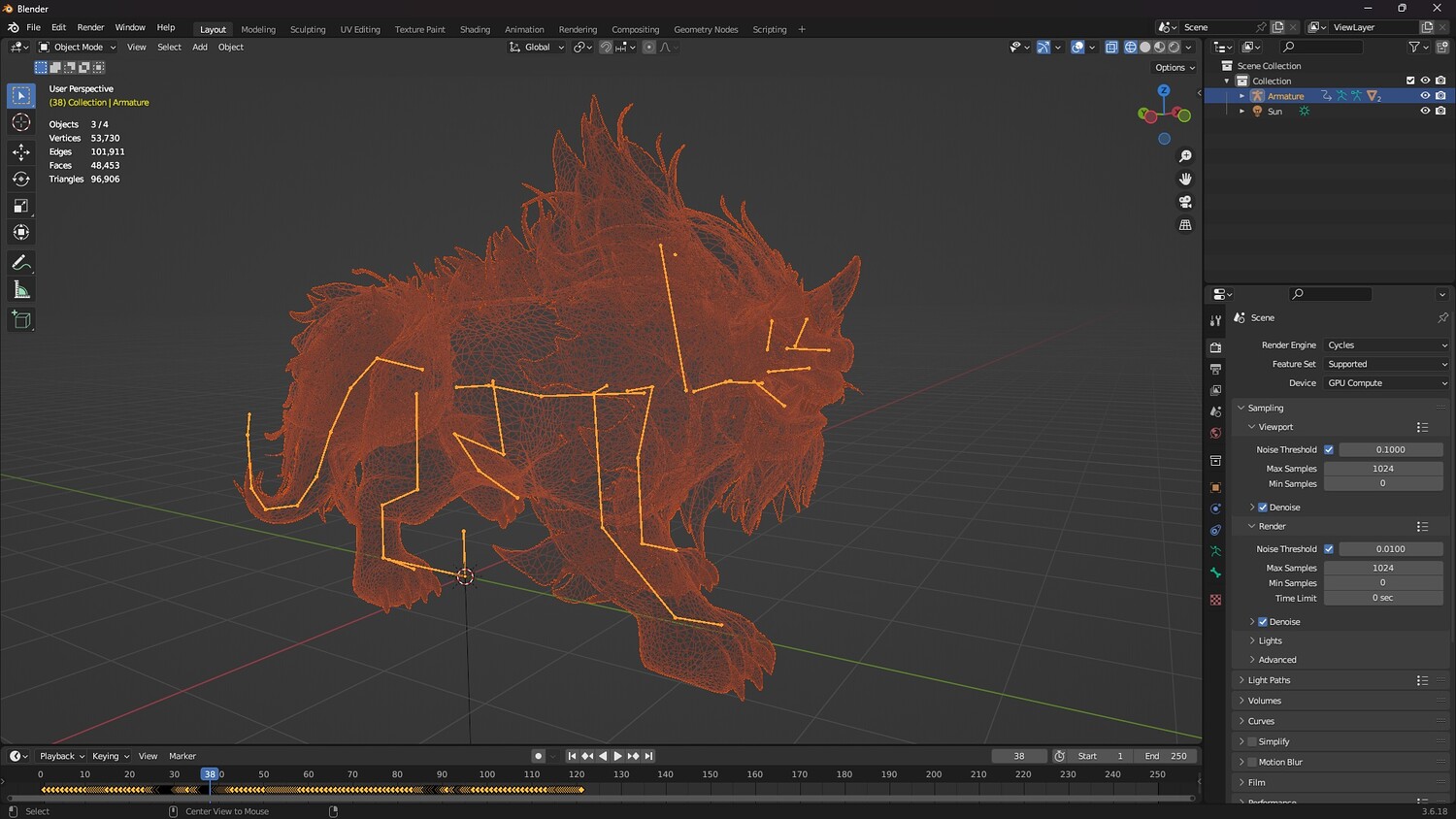Toggle the camera view icon
This screenshot has height=819, width=1456.
tap(1185, 202)
